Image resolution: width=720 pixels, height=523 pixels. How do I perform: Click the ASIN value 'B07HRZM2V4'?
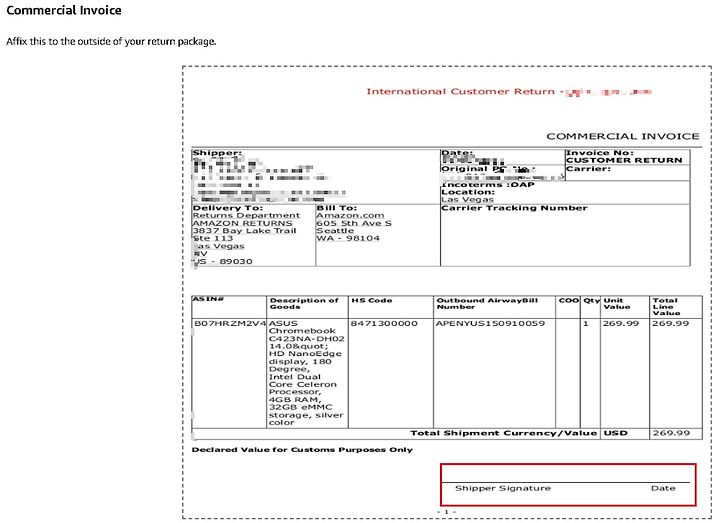coord(230,323)
